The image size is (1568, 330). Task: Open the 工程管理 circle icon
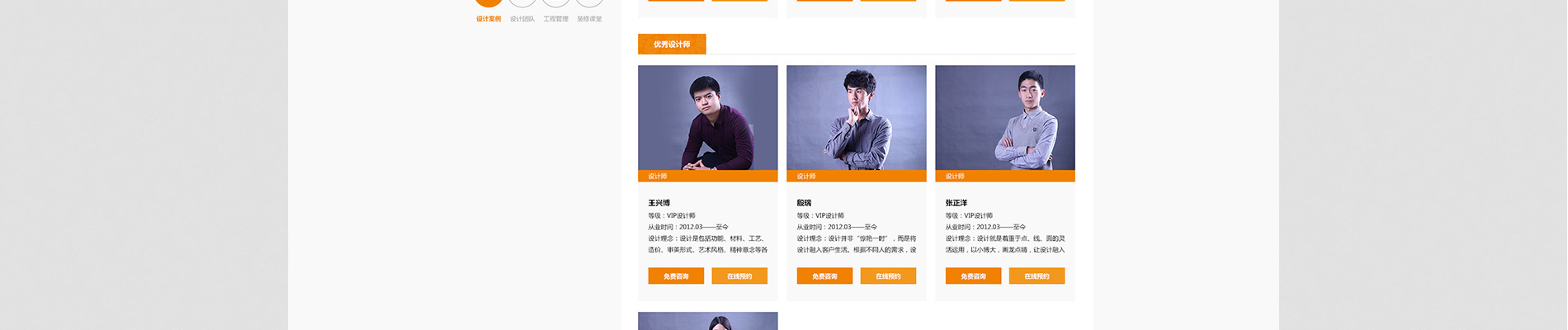(x=555, y=3)
